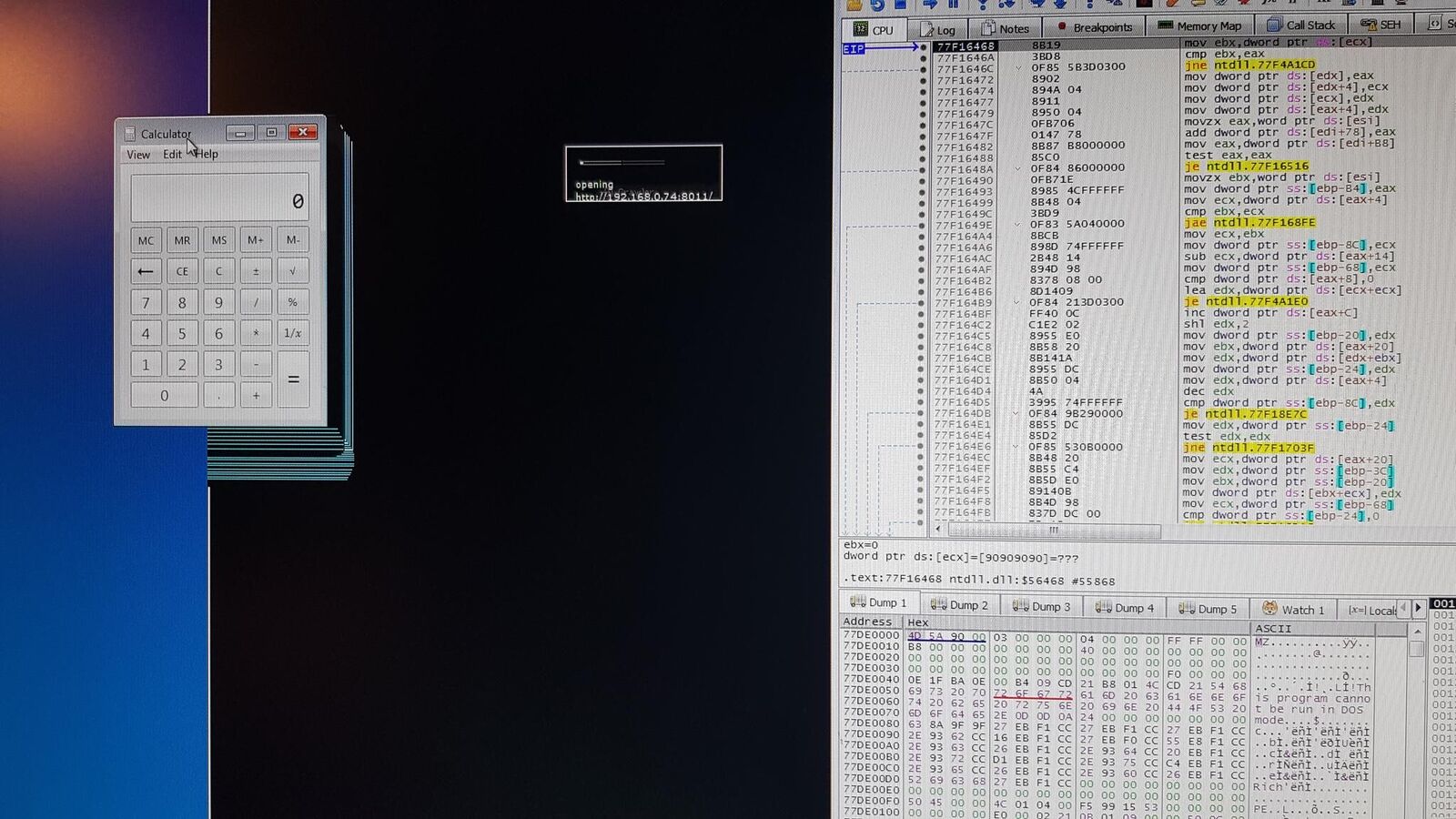Screen dimensions: 1456x819
Task: Stop debugging with the blue square icon
Action: tap(902, 5)
